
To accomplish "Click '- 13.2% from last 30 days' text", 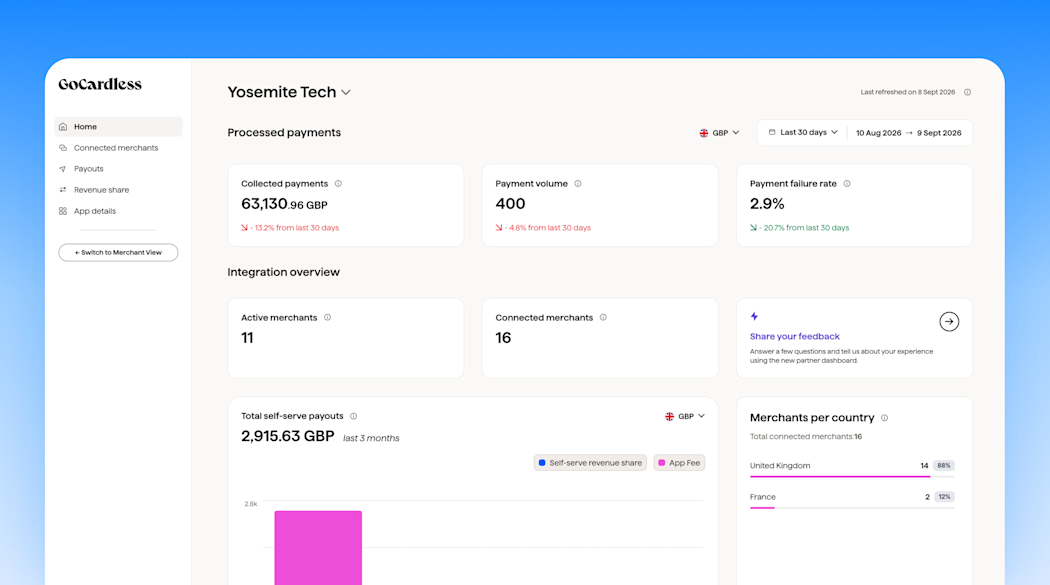I will pyautogui.click(x=295, y=228).
